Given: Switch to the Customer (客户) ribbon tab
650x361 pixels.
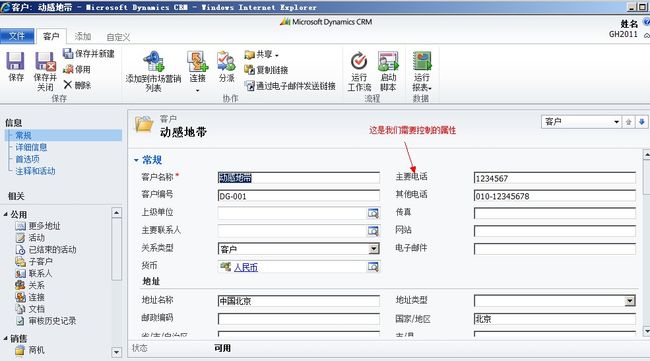Looking at the screenshot, I should point(51,36).
